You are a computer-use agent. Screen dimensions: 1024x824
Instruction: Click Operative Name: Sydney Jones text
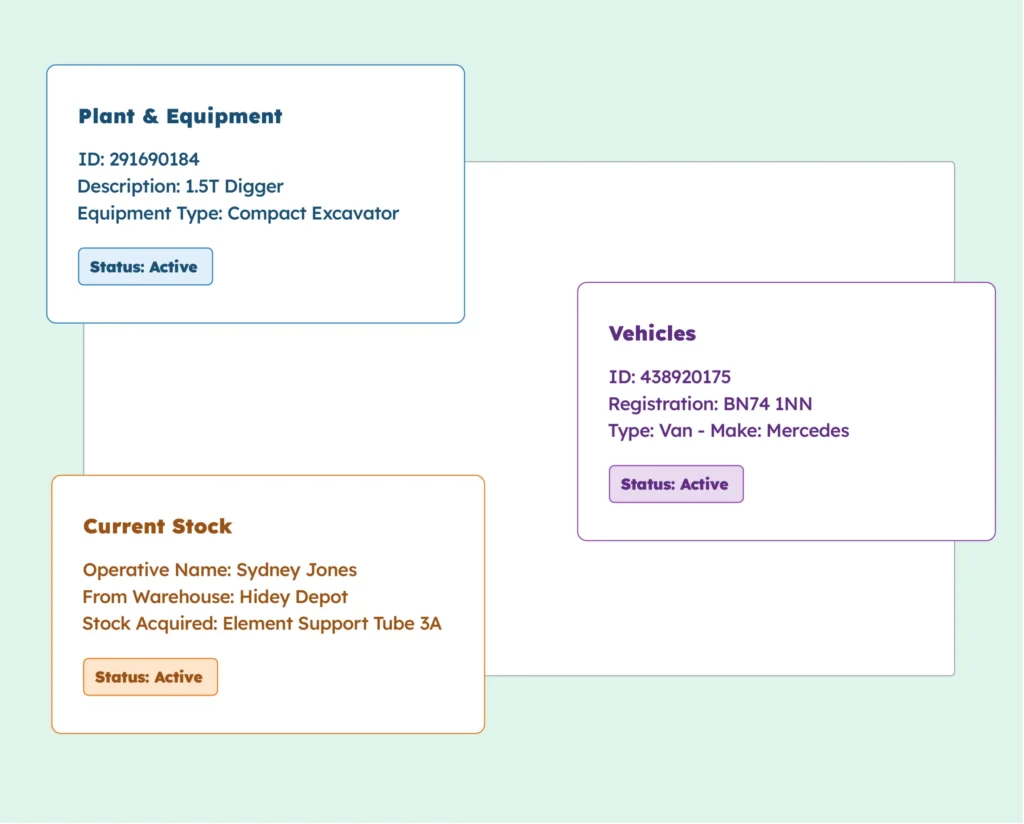(220, 570)
